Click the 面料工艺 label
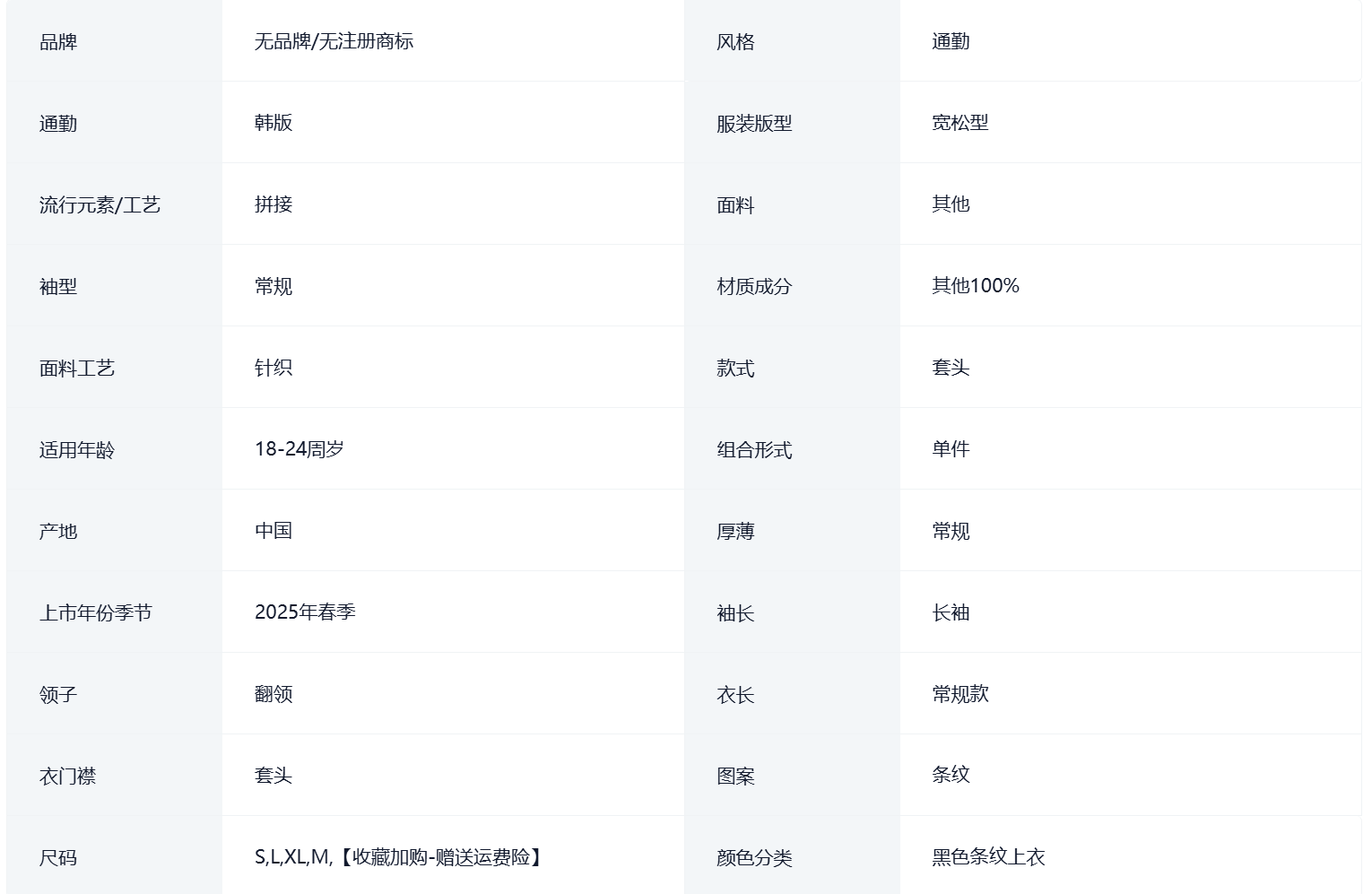This screenshot has width=1372, height=894. point(77,369)
